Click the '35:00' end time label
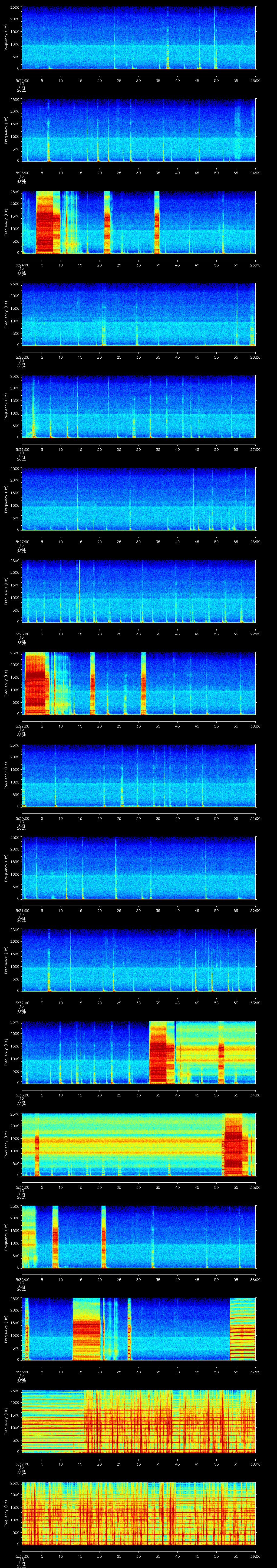The image size is (277, 1568). pyautogui.click(x=255, y=1187)
